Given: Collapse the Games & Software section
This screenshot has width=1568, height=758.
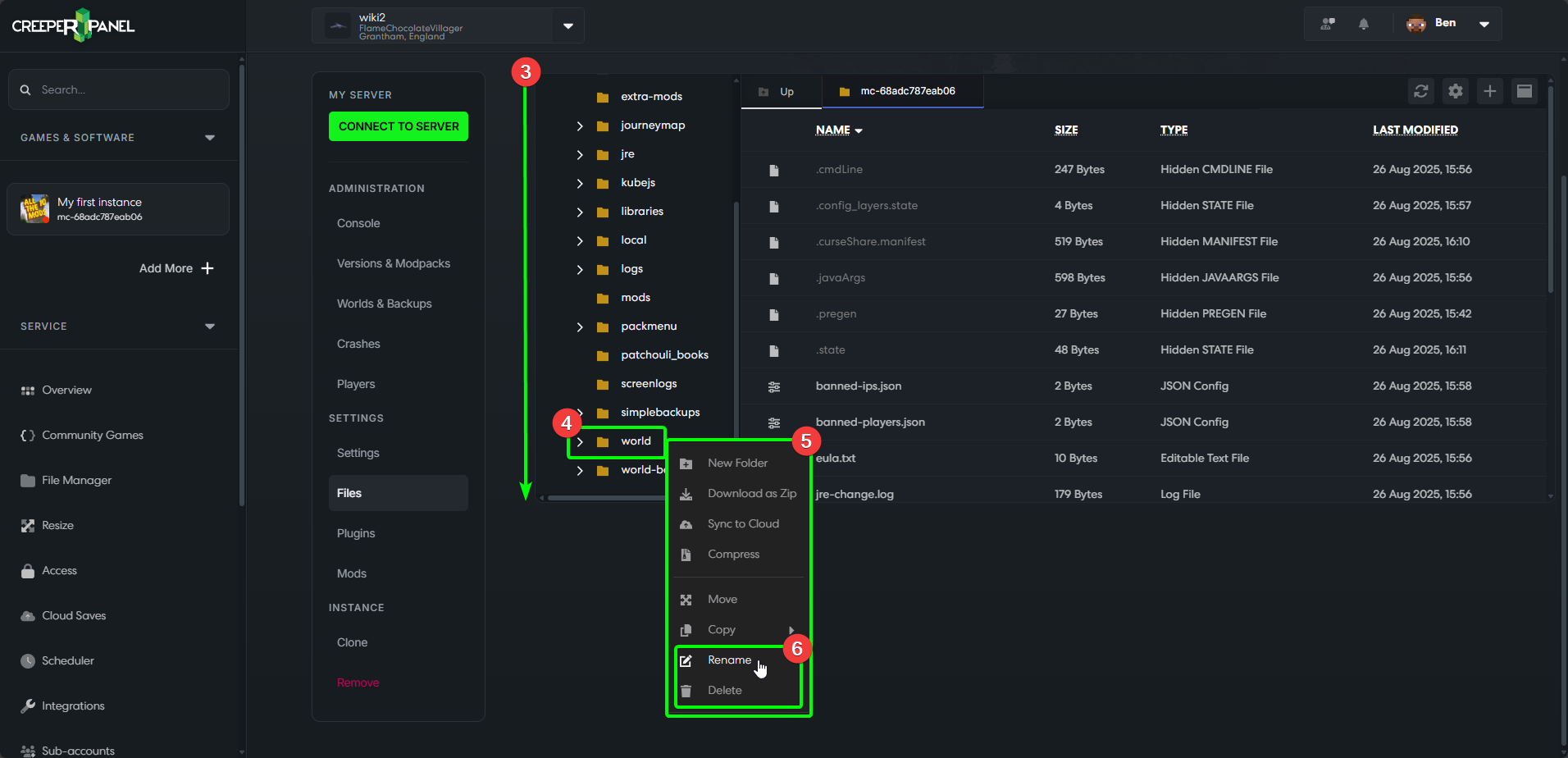Looking at the screenshot, I should [x=209, y=138].
